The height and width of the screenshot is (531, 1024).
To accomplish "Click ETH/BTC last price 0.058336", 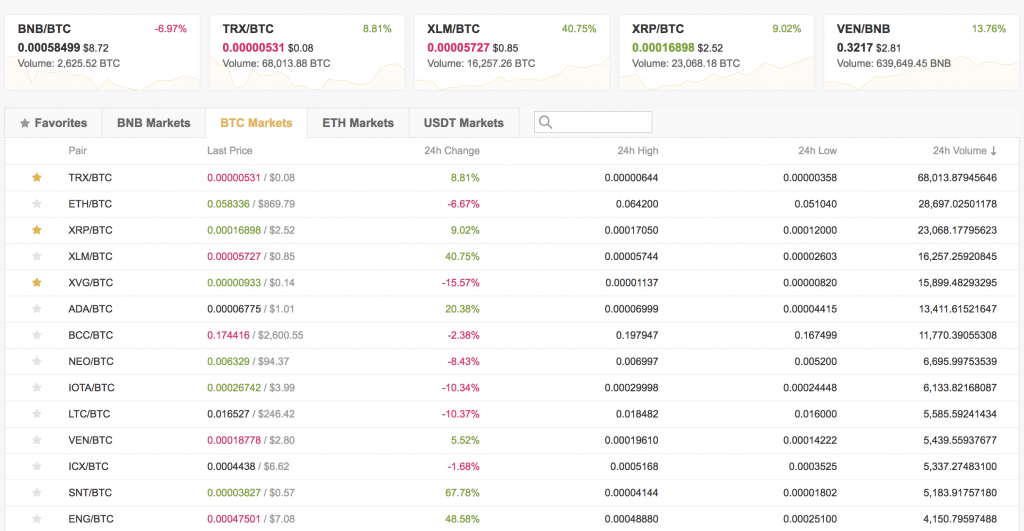I will click(x=228, y=204).
